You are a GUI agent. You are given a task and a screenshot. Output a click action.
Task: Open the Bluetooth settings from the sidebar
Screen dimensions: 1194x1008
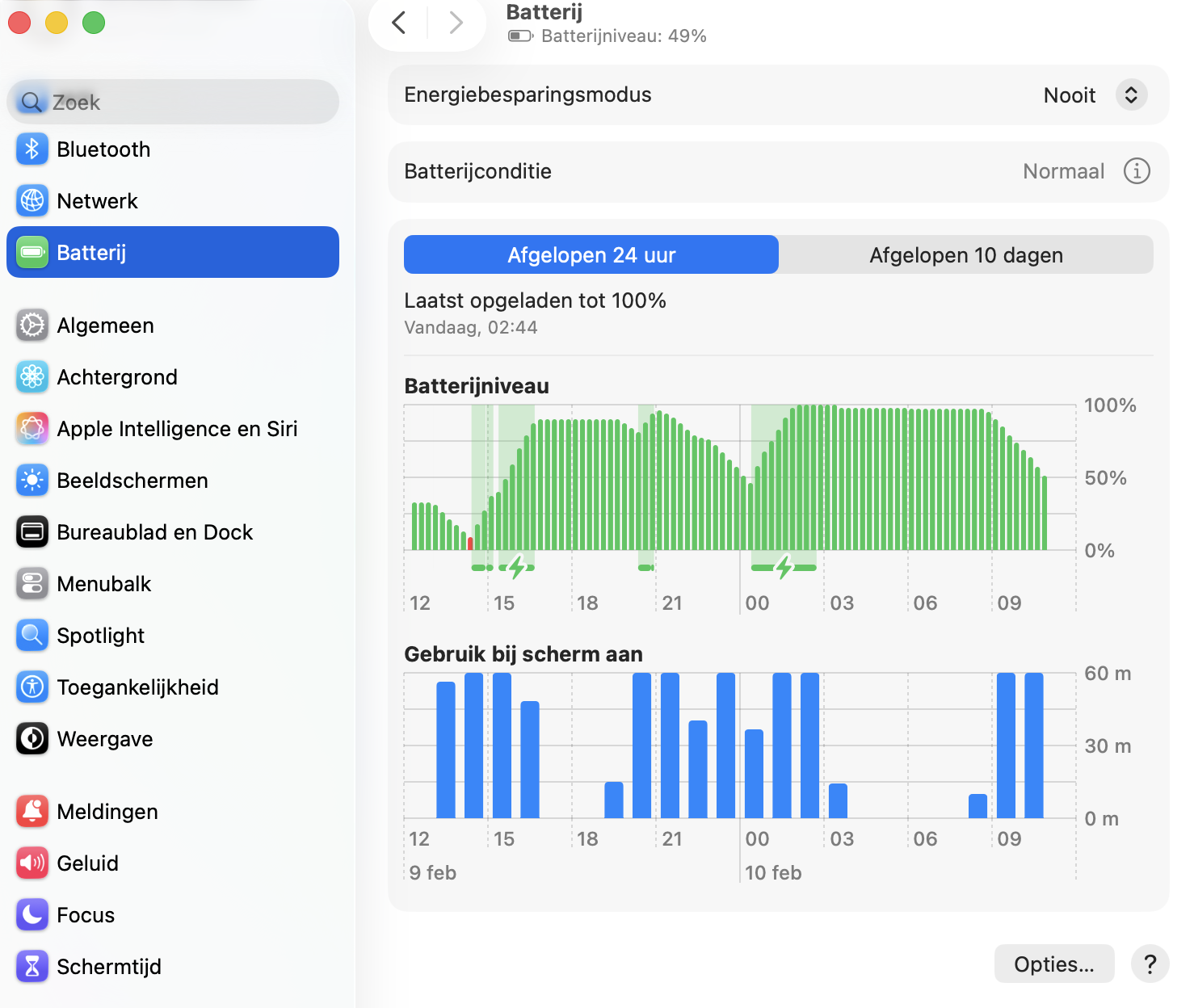coord(32,149)
